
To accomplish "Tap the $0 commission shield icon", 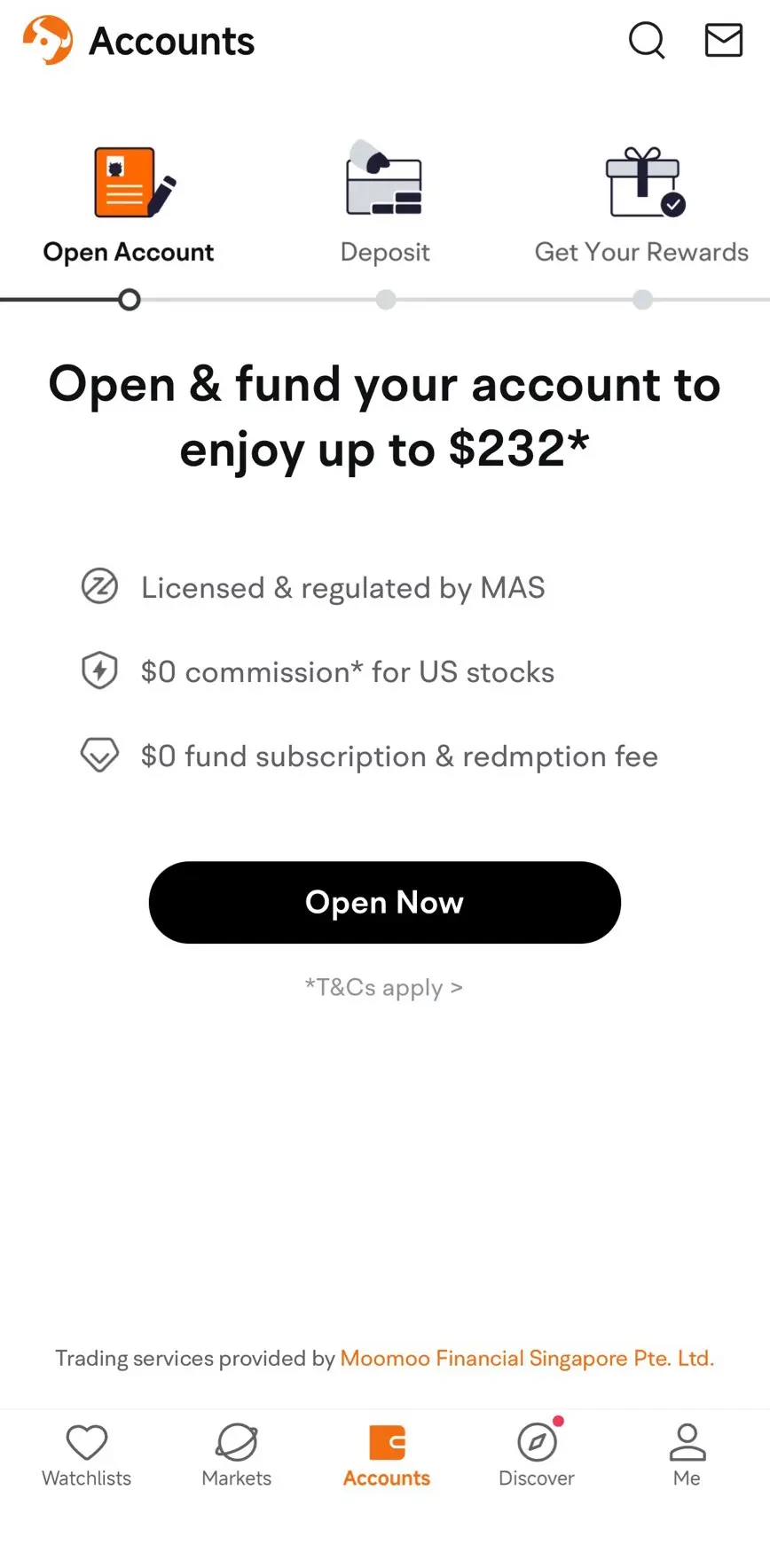I will [x=99, y=670].
